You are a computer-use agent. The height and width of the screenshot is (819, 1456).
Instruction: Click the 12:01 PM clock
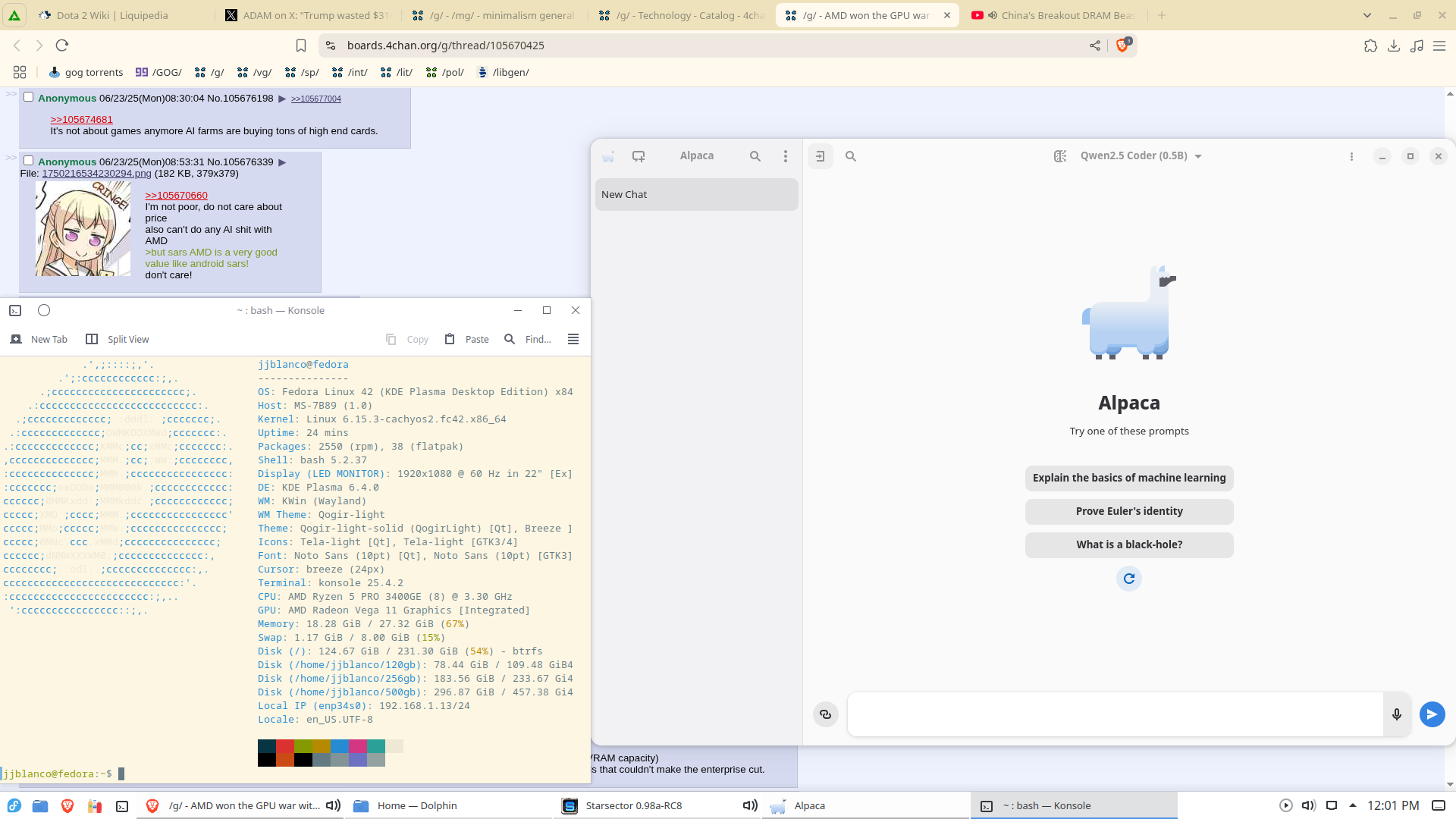point(1393,805)
